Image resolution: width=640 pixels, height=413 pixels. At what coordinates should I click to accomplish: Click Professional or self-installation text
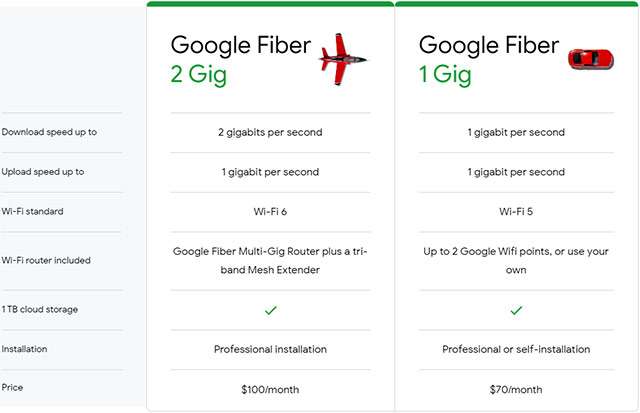click(x=516, y=349)
